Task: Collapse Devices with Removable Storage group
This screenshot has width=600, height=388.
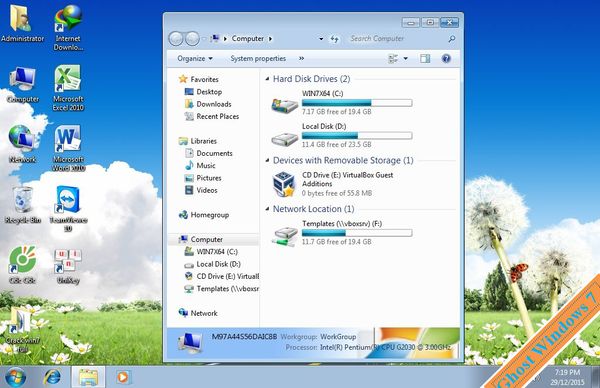Action: point(267,160)
